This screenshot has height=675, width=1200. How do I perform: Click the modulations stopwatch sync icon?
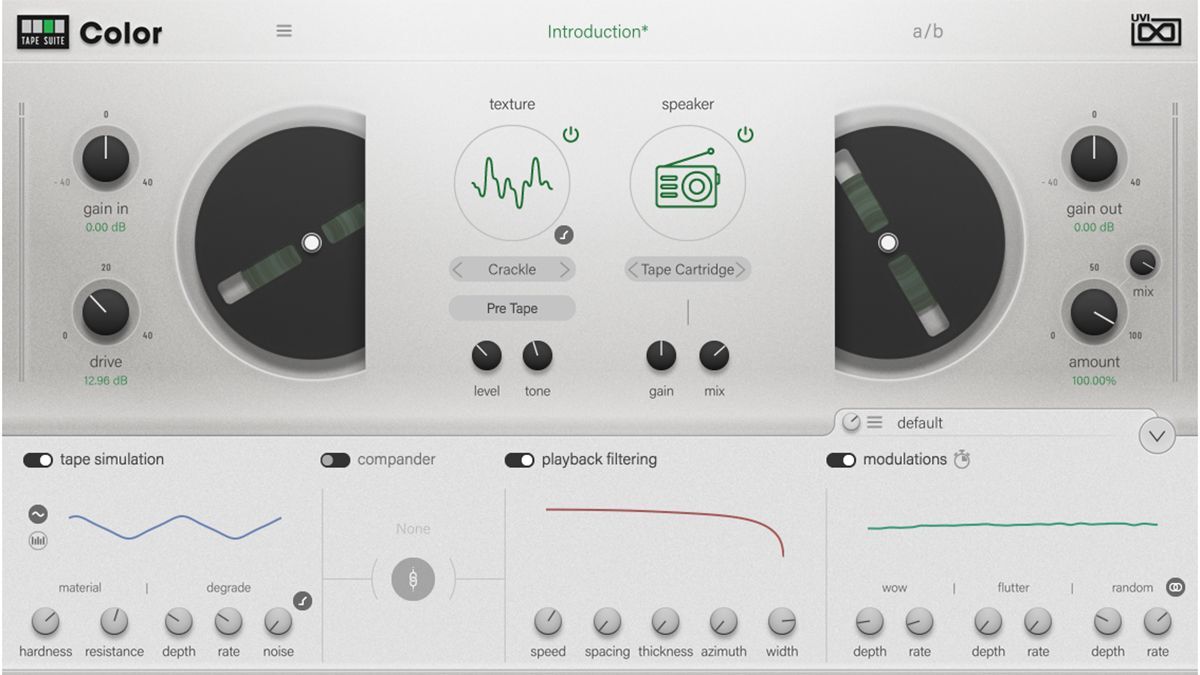[962, 460]
